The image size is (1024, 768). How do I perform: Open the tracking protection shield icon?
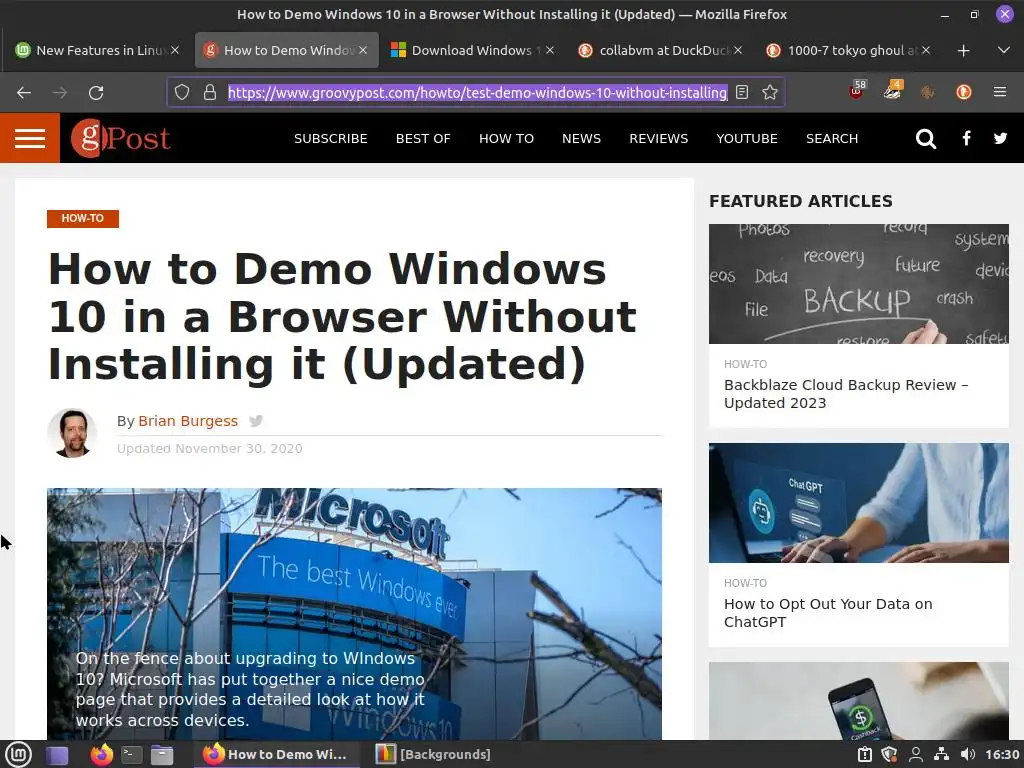pyautogui.click(x=182, y=93)
